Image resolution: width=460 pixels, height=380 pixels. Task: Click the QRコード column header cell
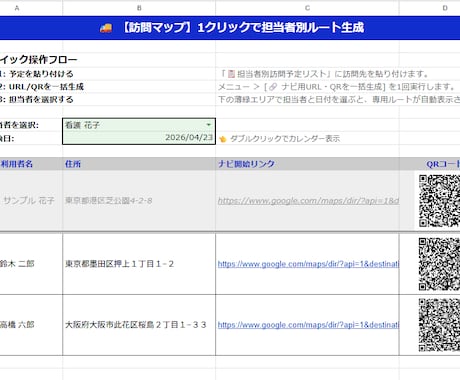(430, 164)
